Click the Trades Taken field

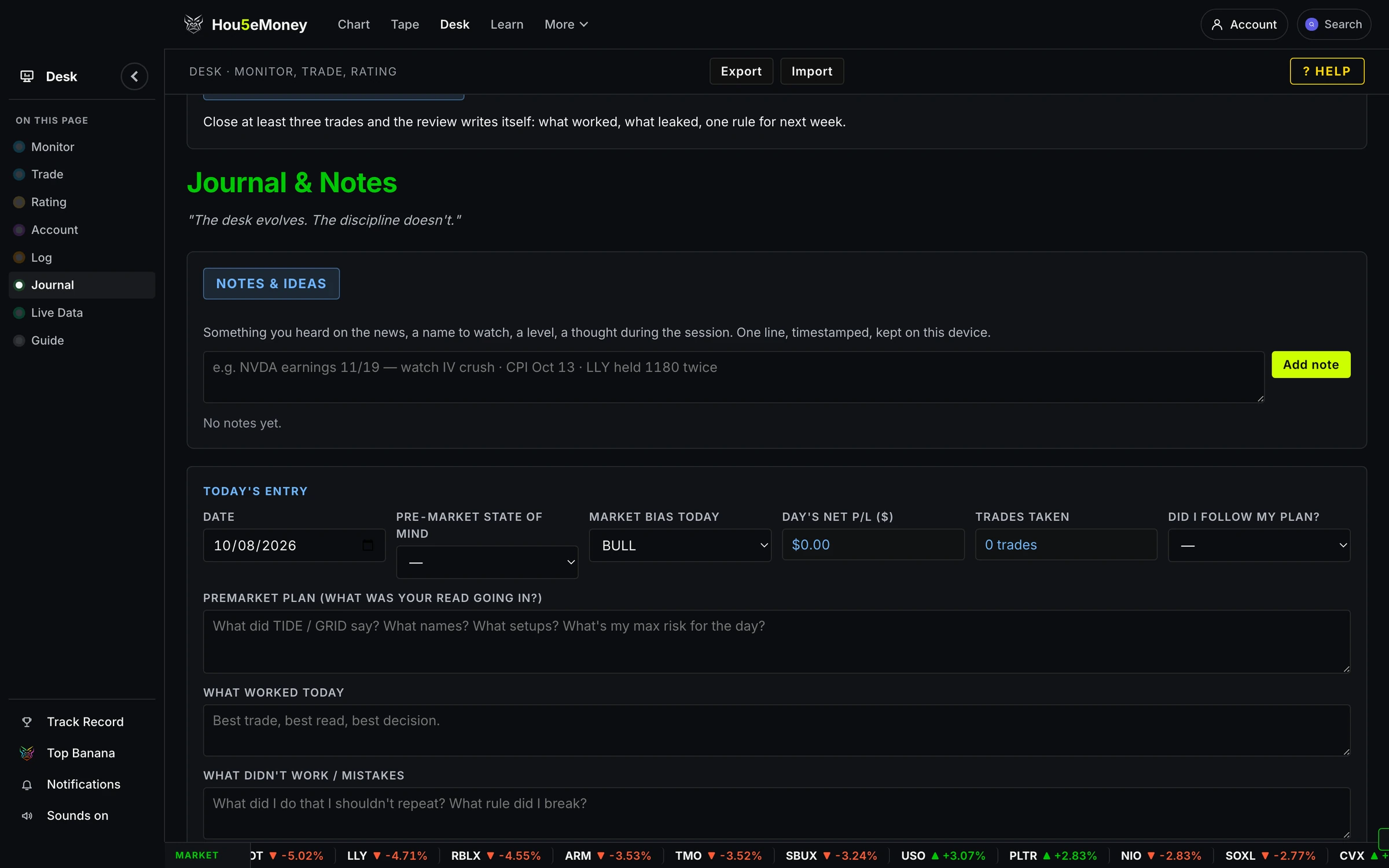(x=1066, y=545)
